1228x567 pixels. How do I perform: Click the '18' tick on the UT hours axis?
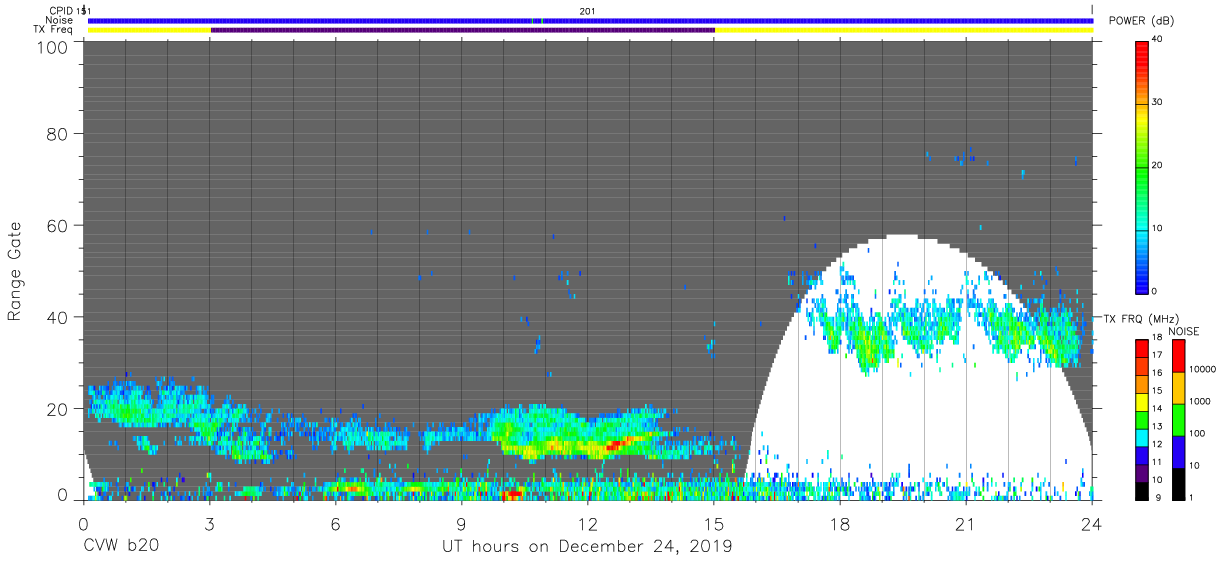click(x=839, y=523)
